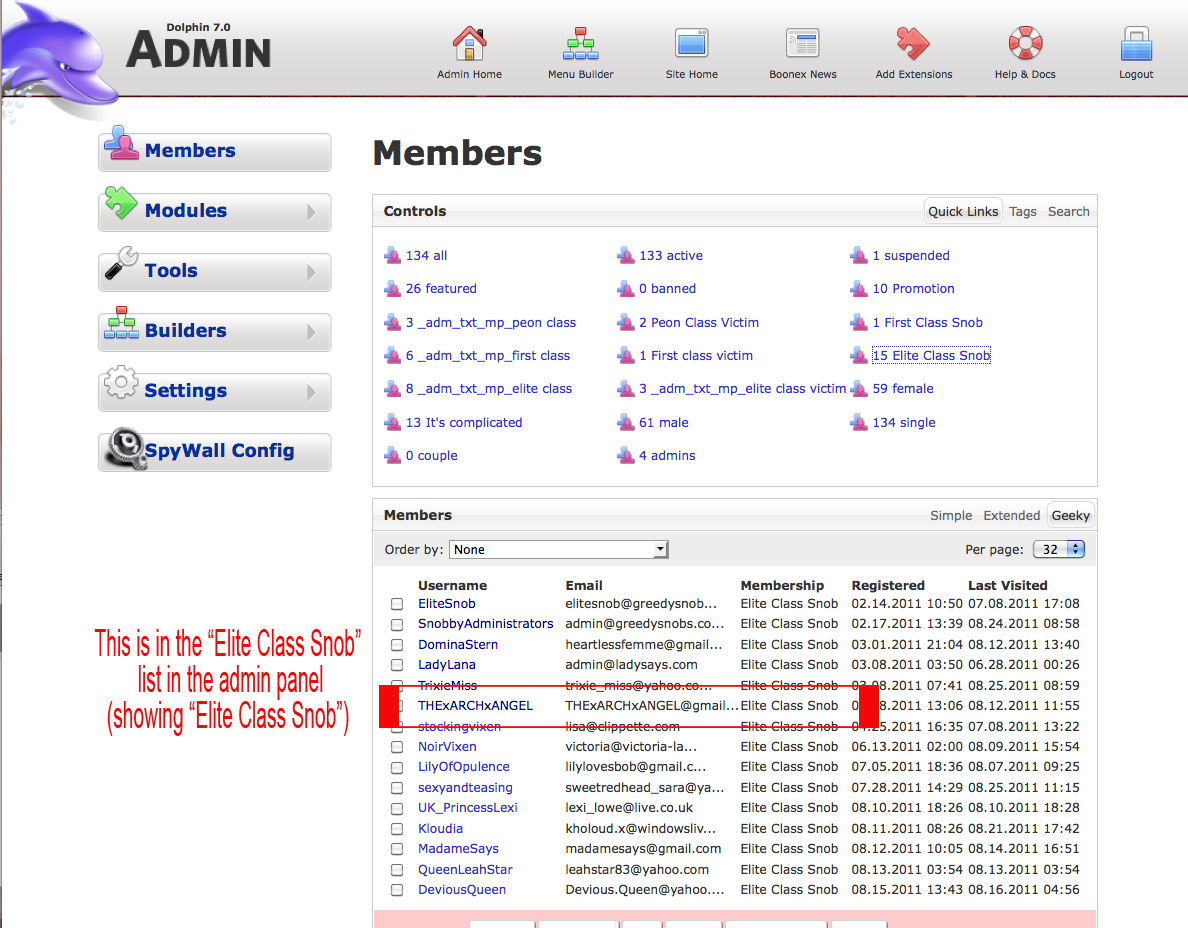Open the Per page dropdown
Viewport: 1188px width, 928px height.
tap(1058, 549)
